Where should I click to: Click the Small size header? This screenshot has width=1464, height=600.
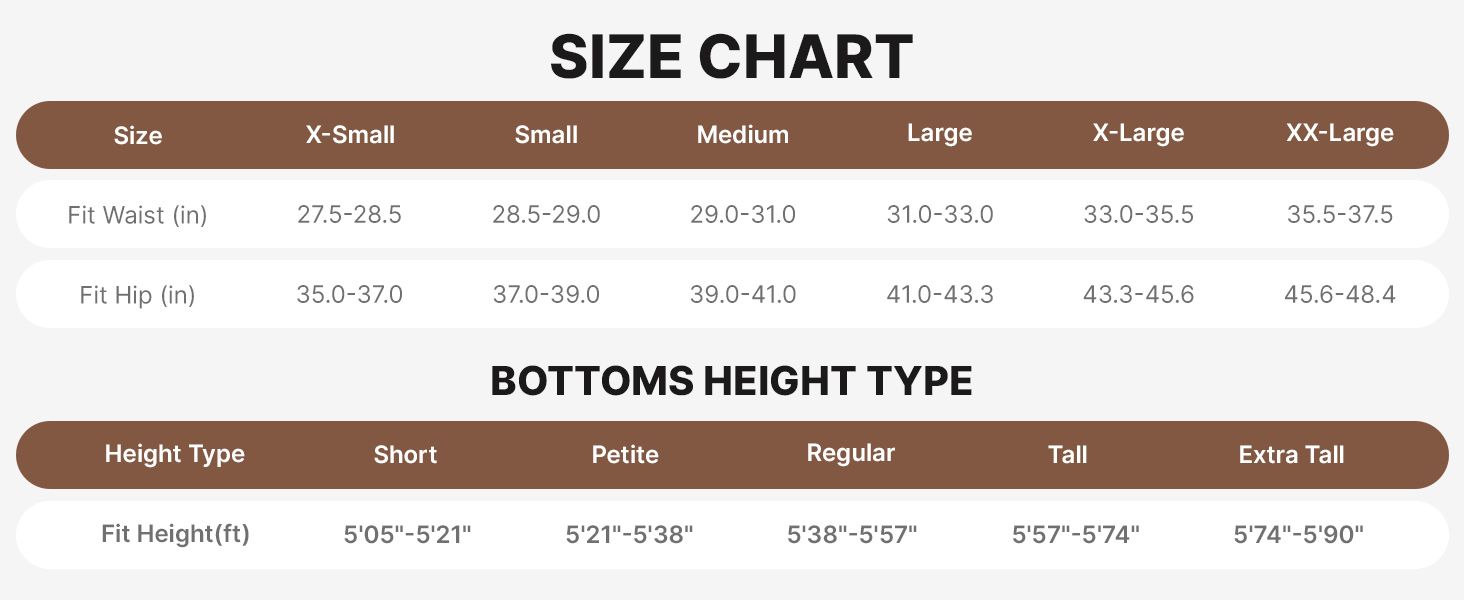(x=546, y=134)
